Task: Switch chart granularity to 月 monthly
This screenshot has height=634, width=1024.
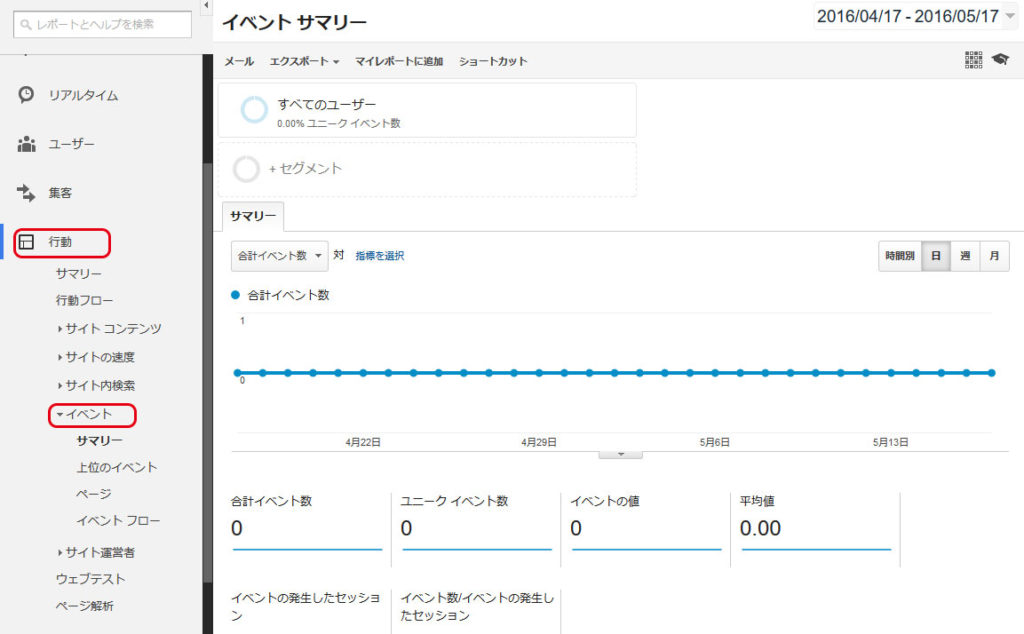Action: click(x=994, y=256)
